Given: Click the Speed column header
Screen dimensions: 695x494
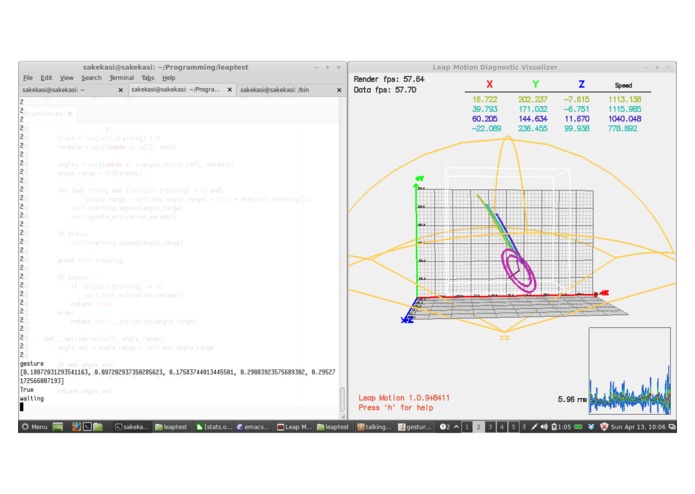Looking at the screenshot, I should [623, 86].
